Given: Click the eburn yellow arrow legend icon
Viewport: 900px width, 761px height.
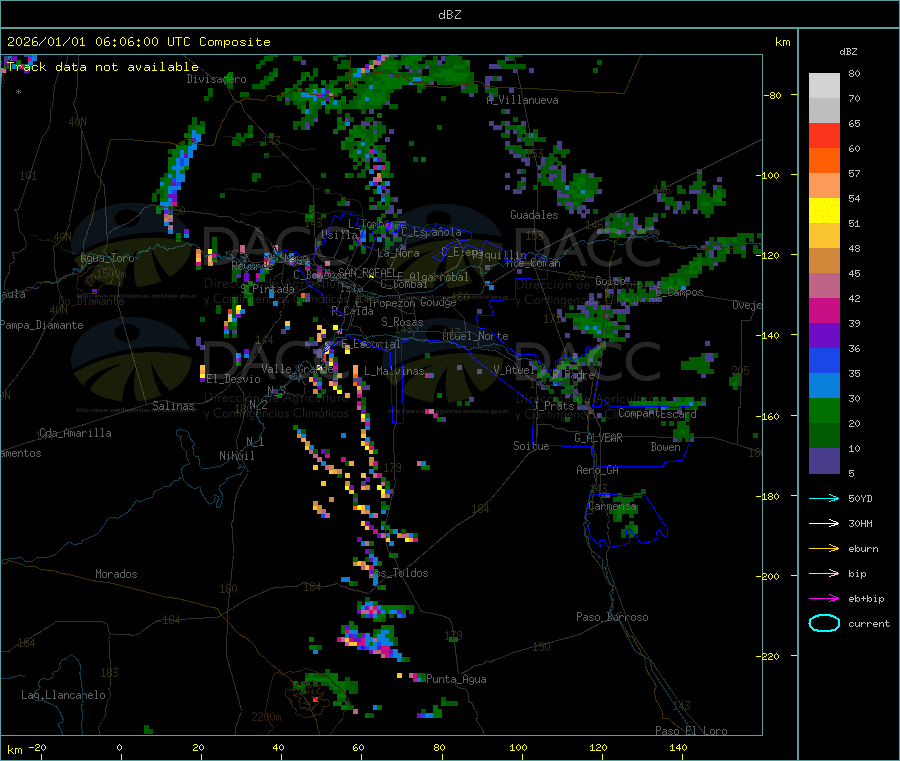Looking at the screenshot, I should pos(824,548).
